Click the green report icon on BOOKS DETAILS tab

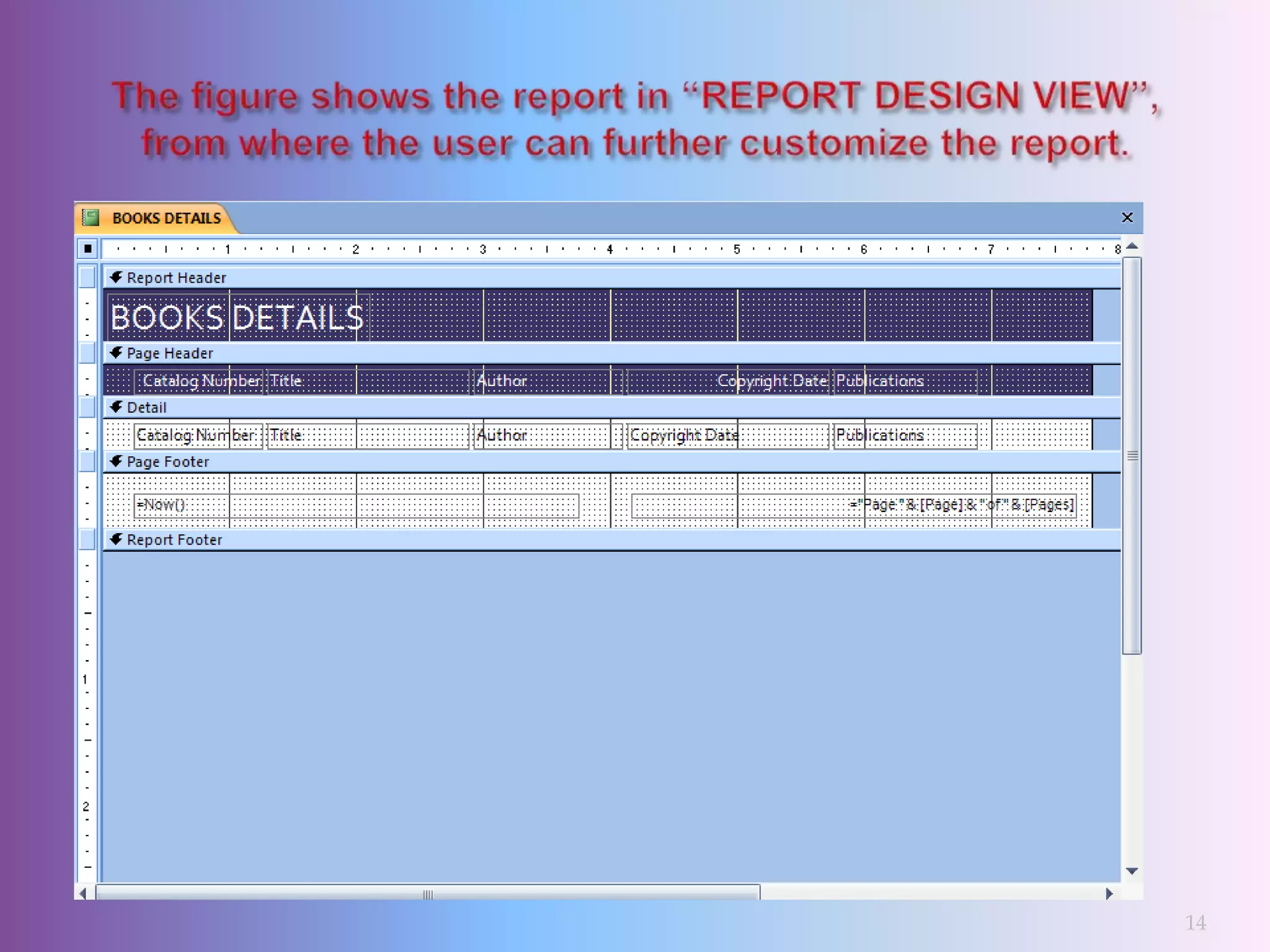pos(91,218)
